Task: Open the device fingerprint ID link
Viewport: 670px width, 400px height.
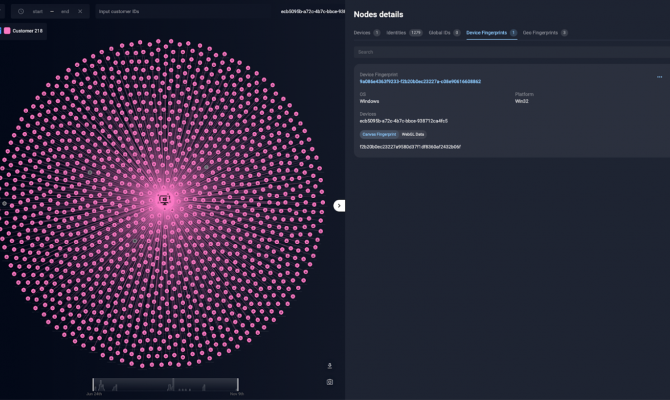Action: click(420, 82)
